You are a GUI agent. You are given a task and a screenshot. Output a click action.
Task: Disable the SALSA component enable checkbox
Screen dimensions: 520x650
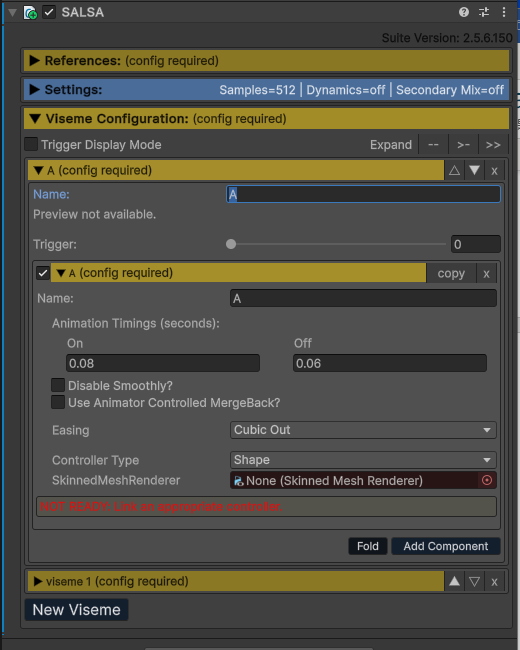coord(49,12)
